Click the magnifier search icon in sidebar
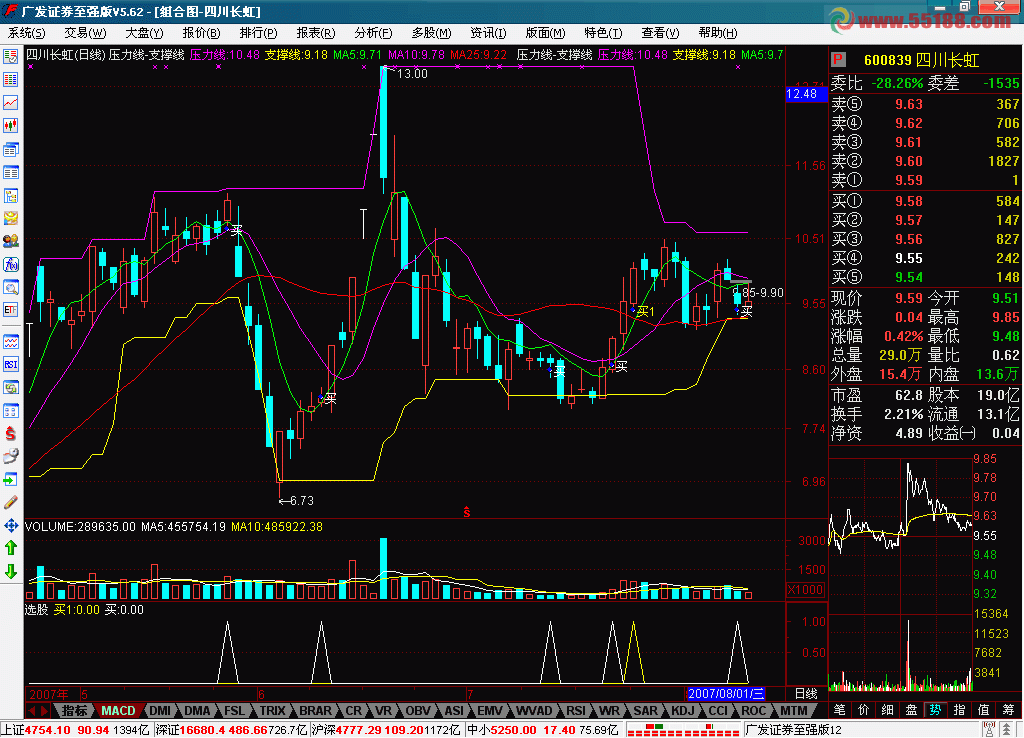Image resolution: width=1024 pixels, height=738 pixels. point(10,287)
